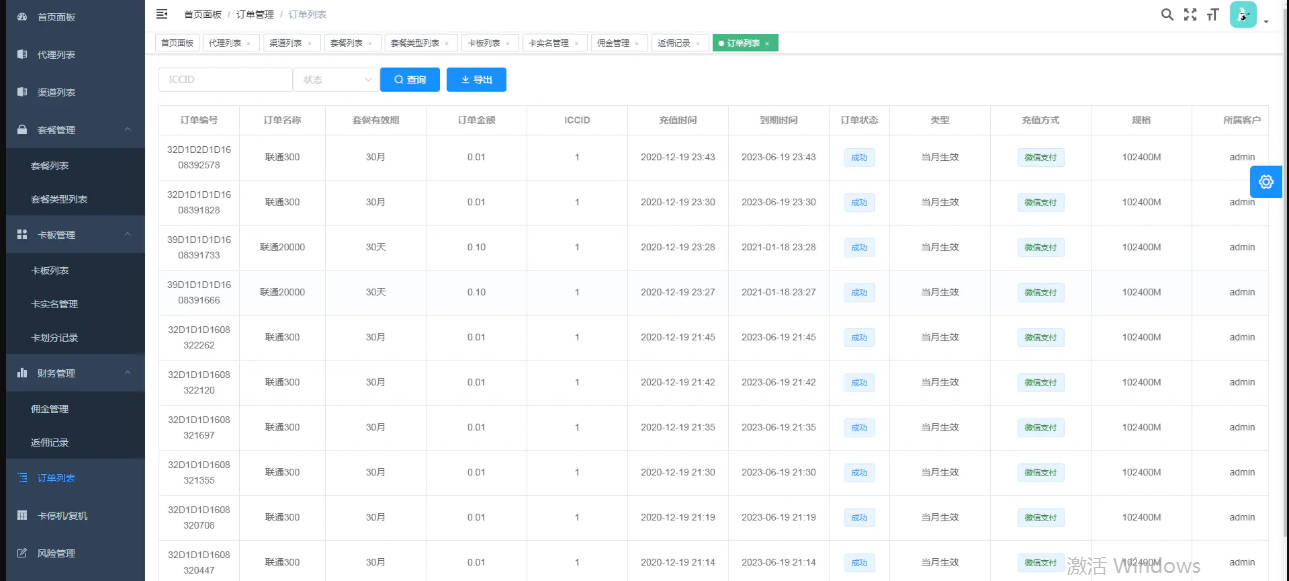Click 联通20000 name in the 23:28 row
Image resolution: width=1289 pixels, height=581 pixels.
pos(282,247)
